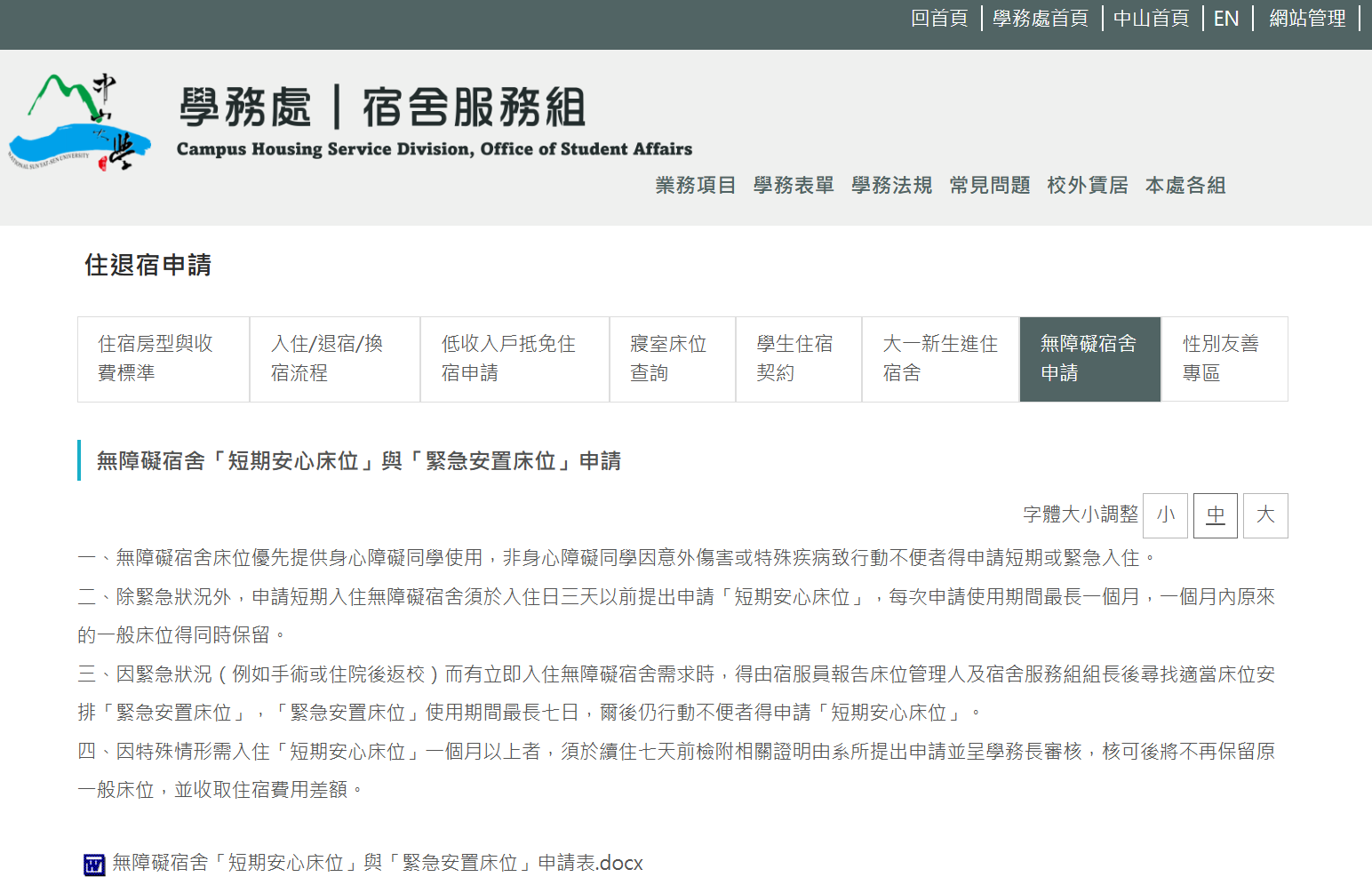Open the 常見問題 menu item

pos(989,185)
